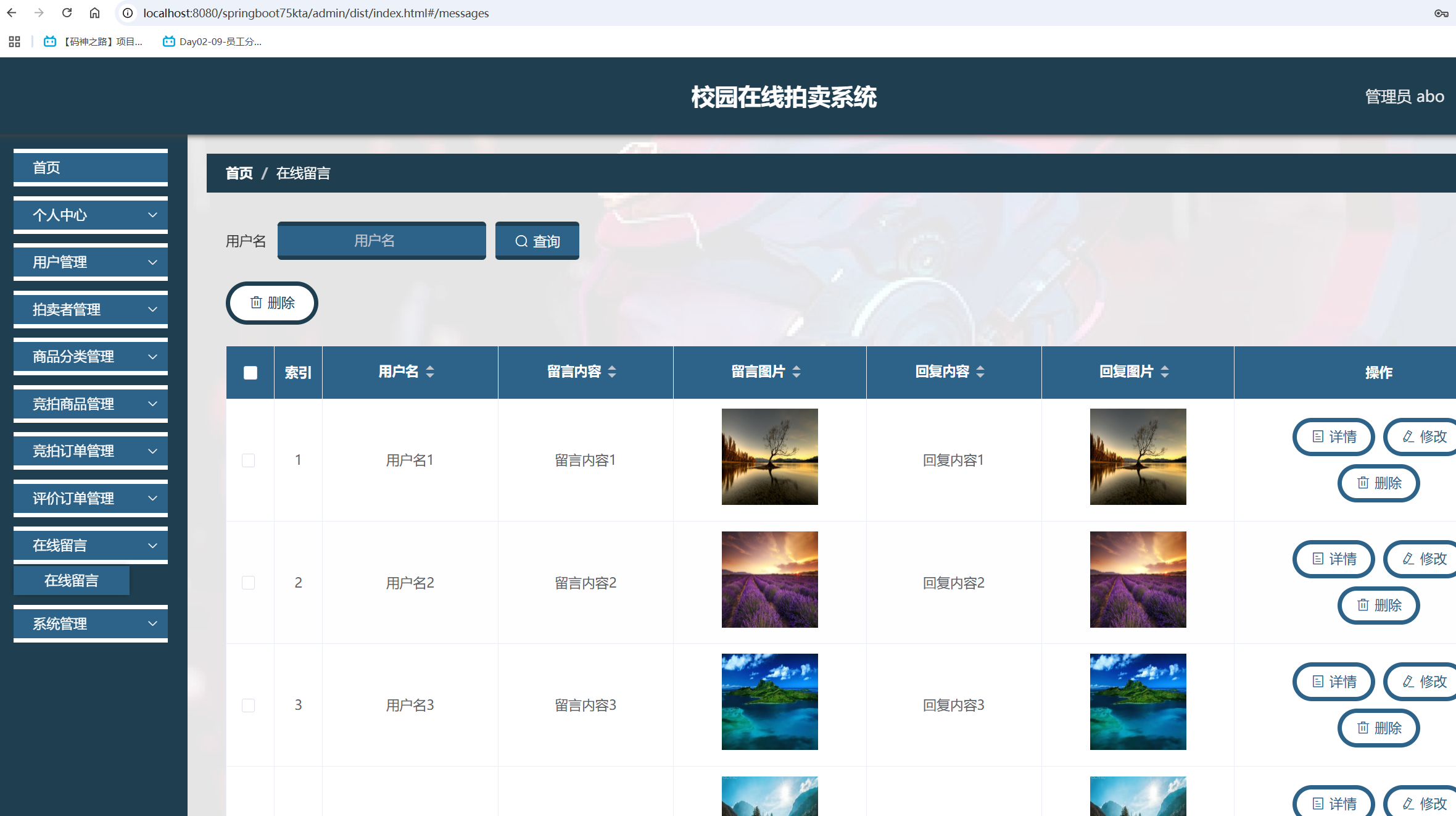Open the 回复图片 lavender thumbnail in row 2
This screenshot has width=1456, height=816.
1138,580
